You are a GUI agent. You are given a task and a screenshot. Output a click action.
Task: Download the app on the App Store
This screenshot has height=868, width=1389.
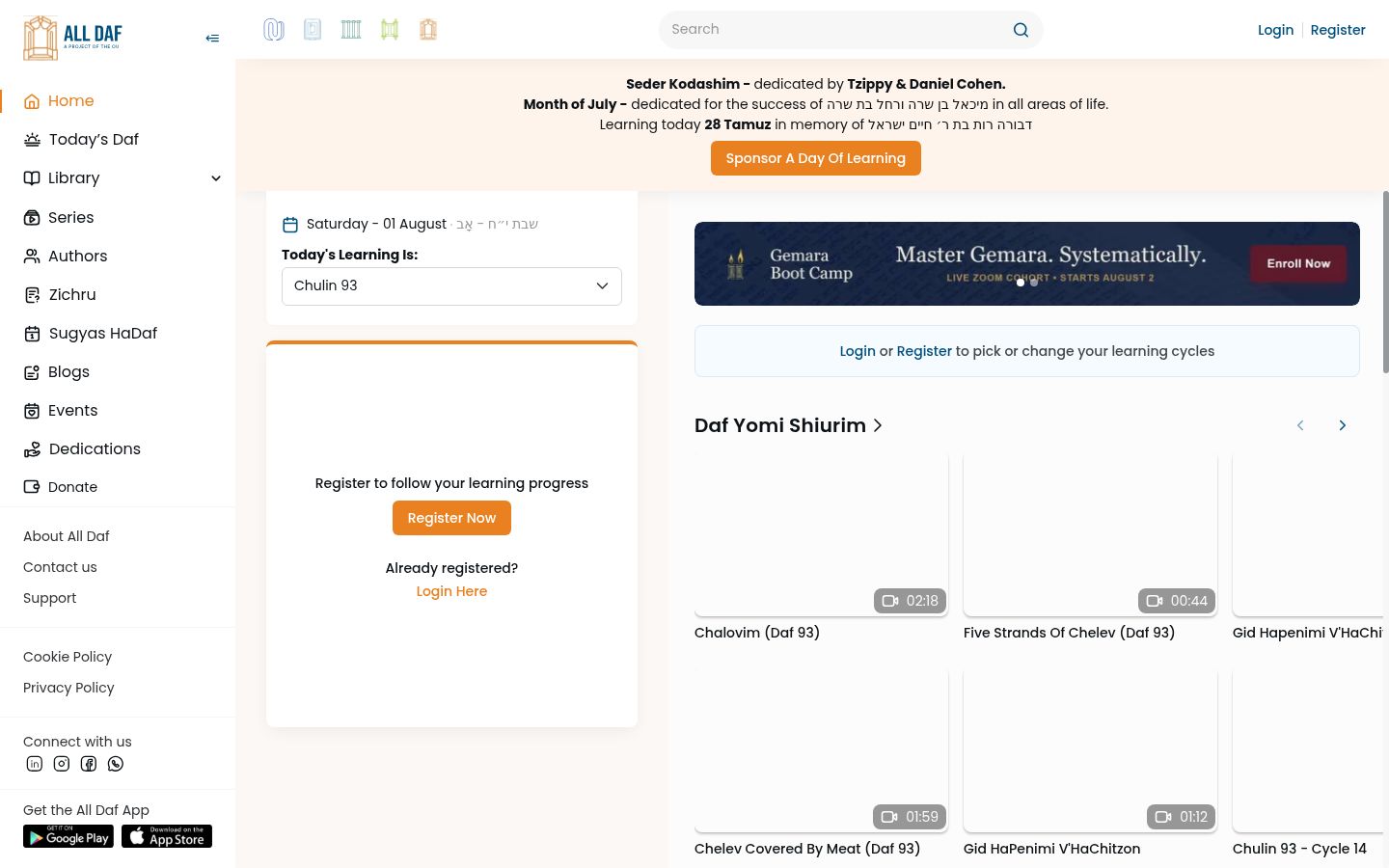click(x=167, y=836)
